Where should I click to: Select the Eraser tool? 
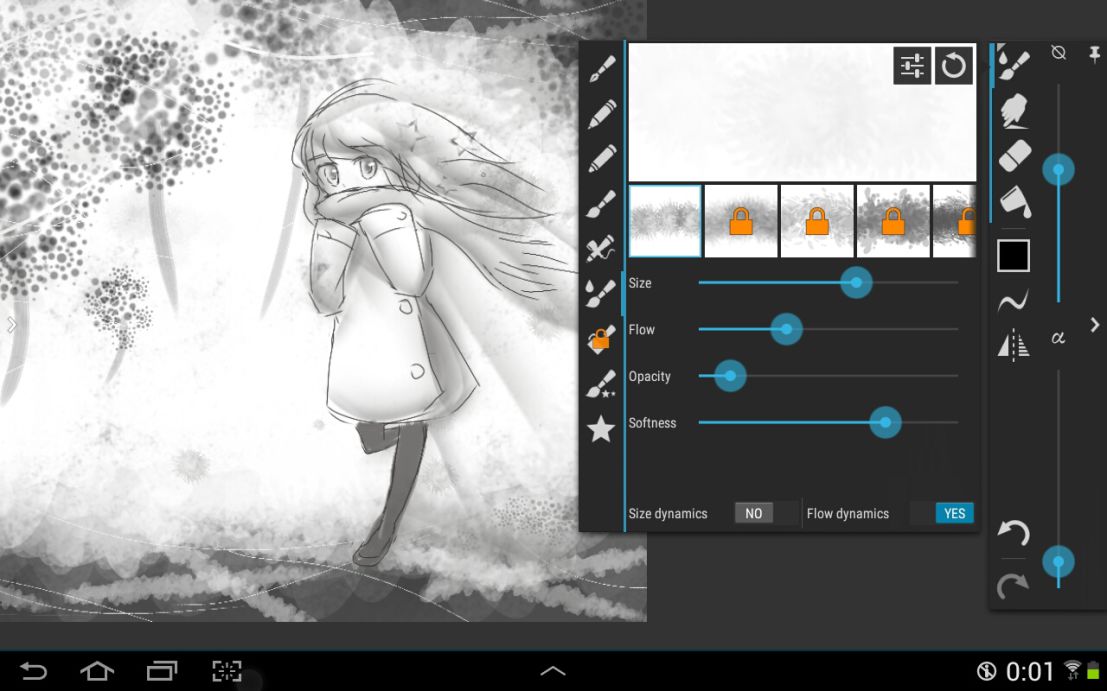coord(1014,155)
